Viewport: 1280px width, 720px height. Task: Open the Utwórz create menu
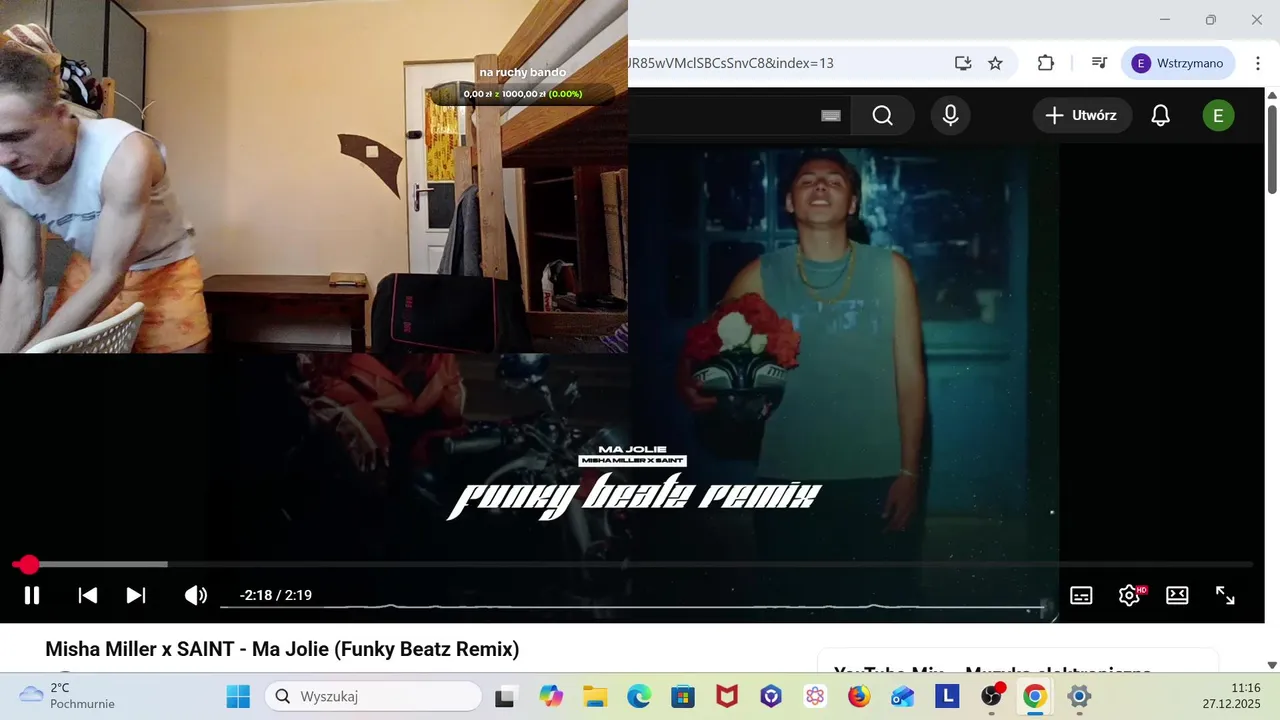pos(1082,116)
